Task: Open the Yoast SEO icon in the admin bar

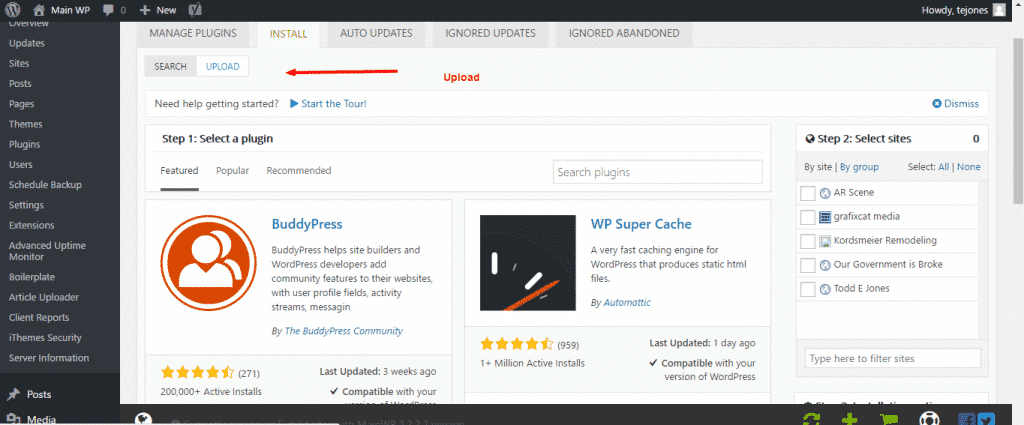Action: pos(194,10)
